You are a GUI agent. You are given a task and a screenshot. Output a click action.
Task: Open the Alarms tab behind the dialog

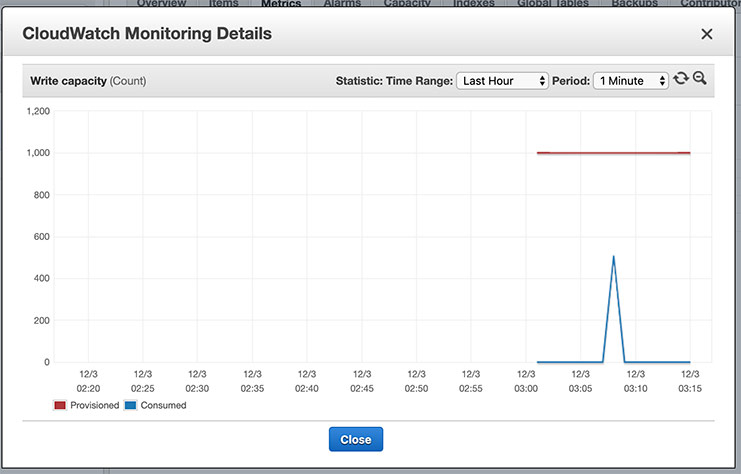(342, 3)
